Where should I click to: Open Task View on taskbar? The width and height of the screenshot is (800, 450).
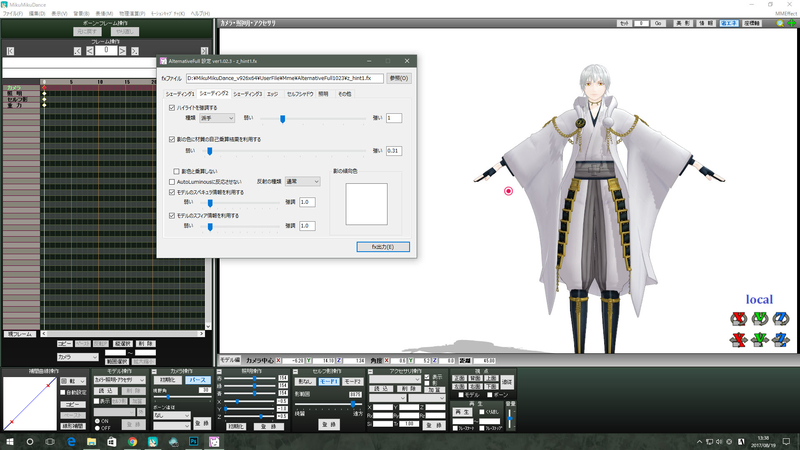[x=50, y=442]
